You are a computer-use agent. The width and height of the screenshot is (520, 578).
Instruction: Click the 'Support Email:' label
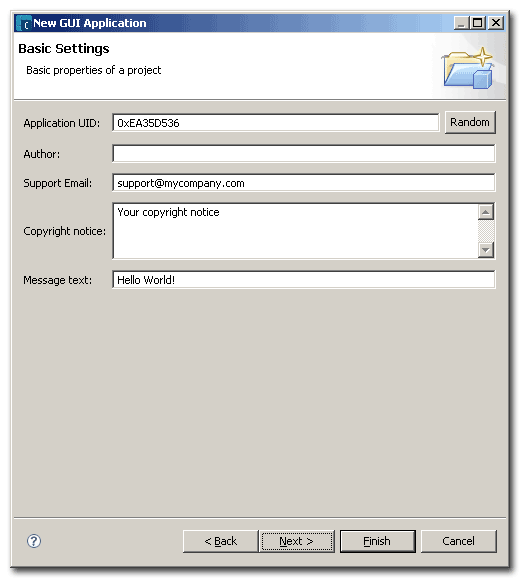click(x=57, y=183)
